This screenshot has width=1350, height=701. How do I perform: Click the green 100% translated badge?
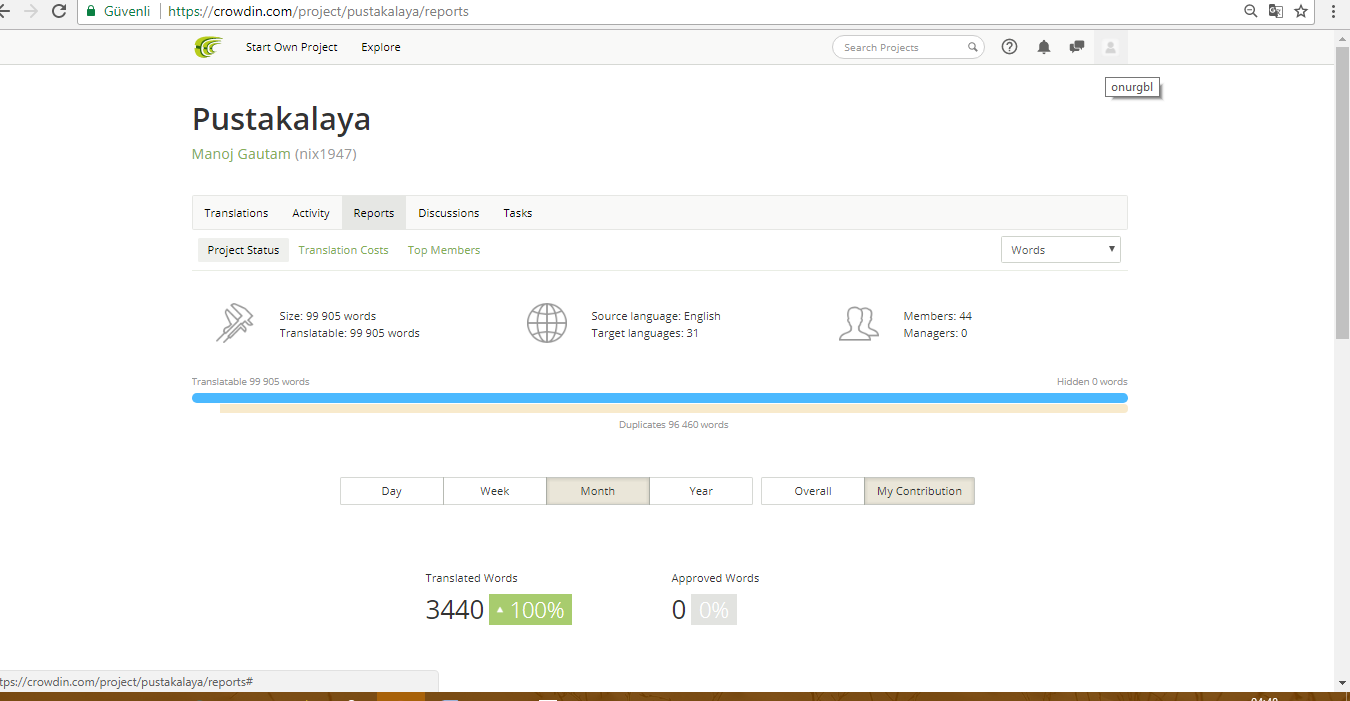click(x=530, y=610)
